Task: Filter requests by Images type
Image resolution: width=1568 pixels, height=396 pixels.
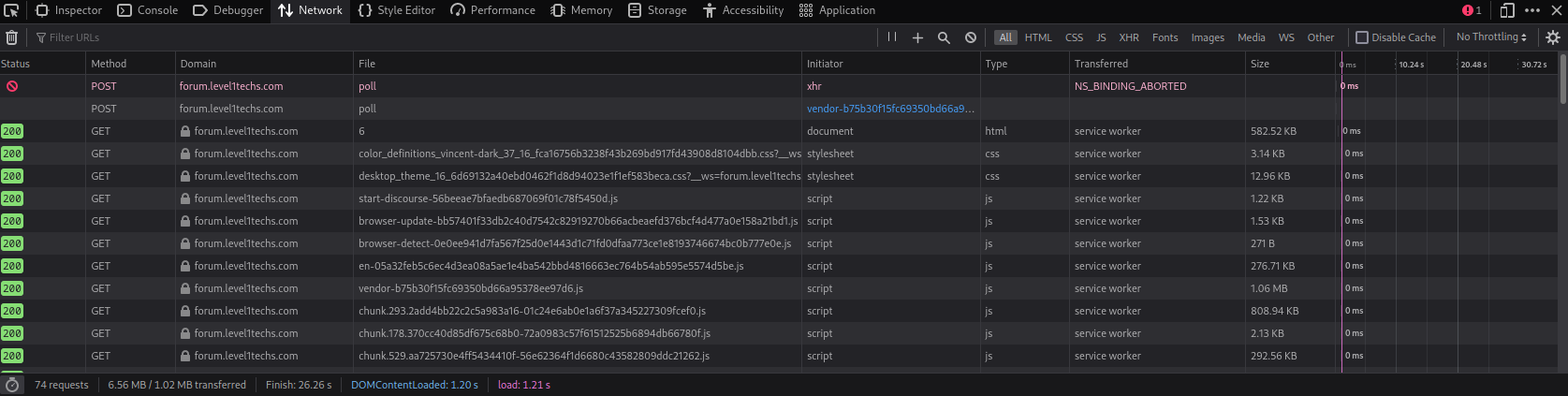Action: pyautogui.click(x=1208, y=37)
